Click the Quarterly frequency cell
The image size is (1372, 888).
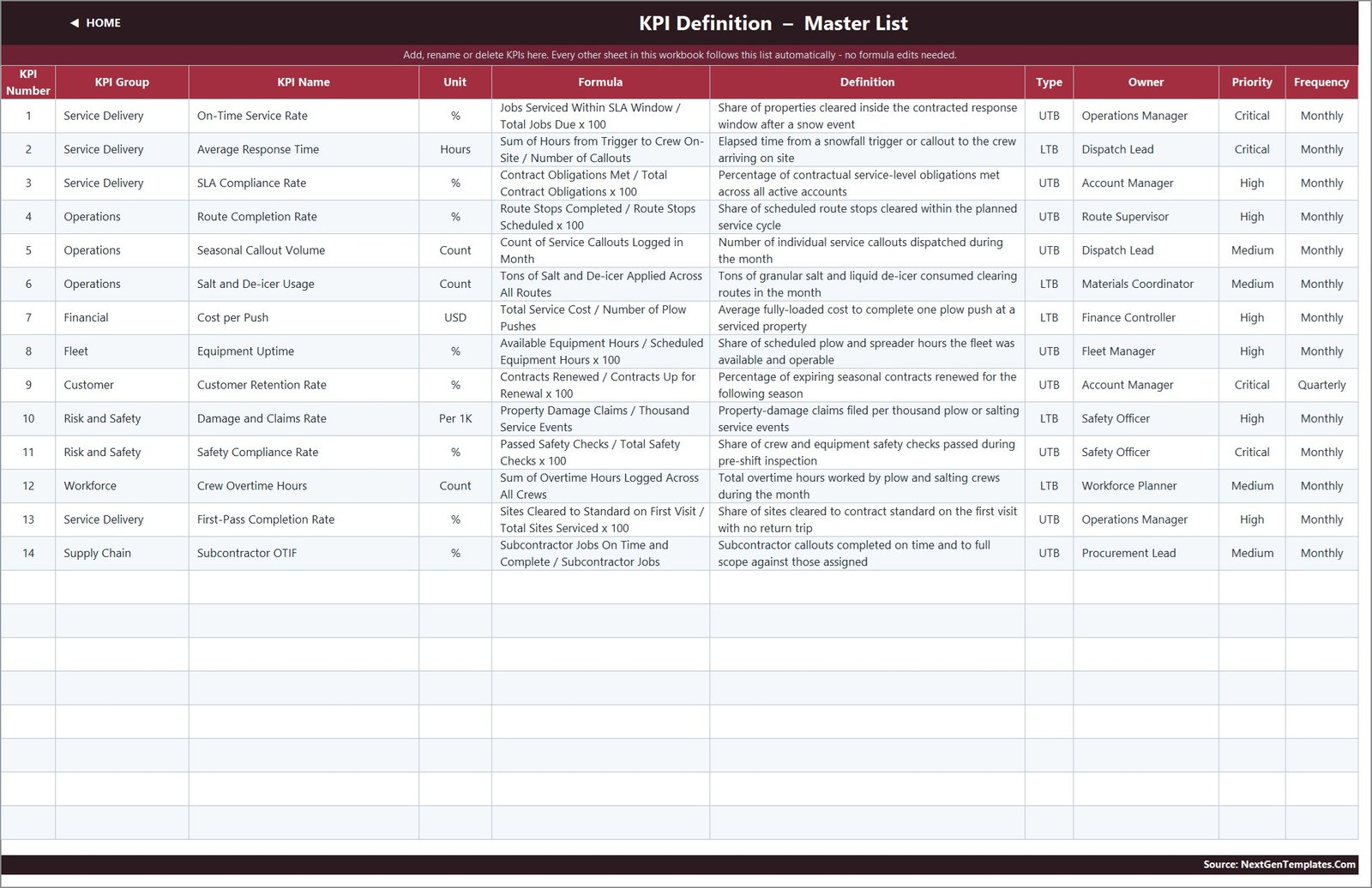pos(1321,385)
